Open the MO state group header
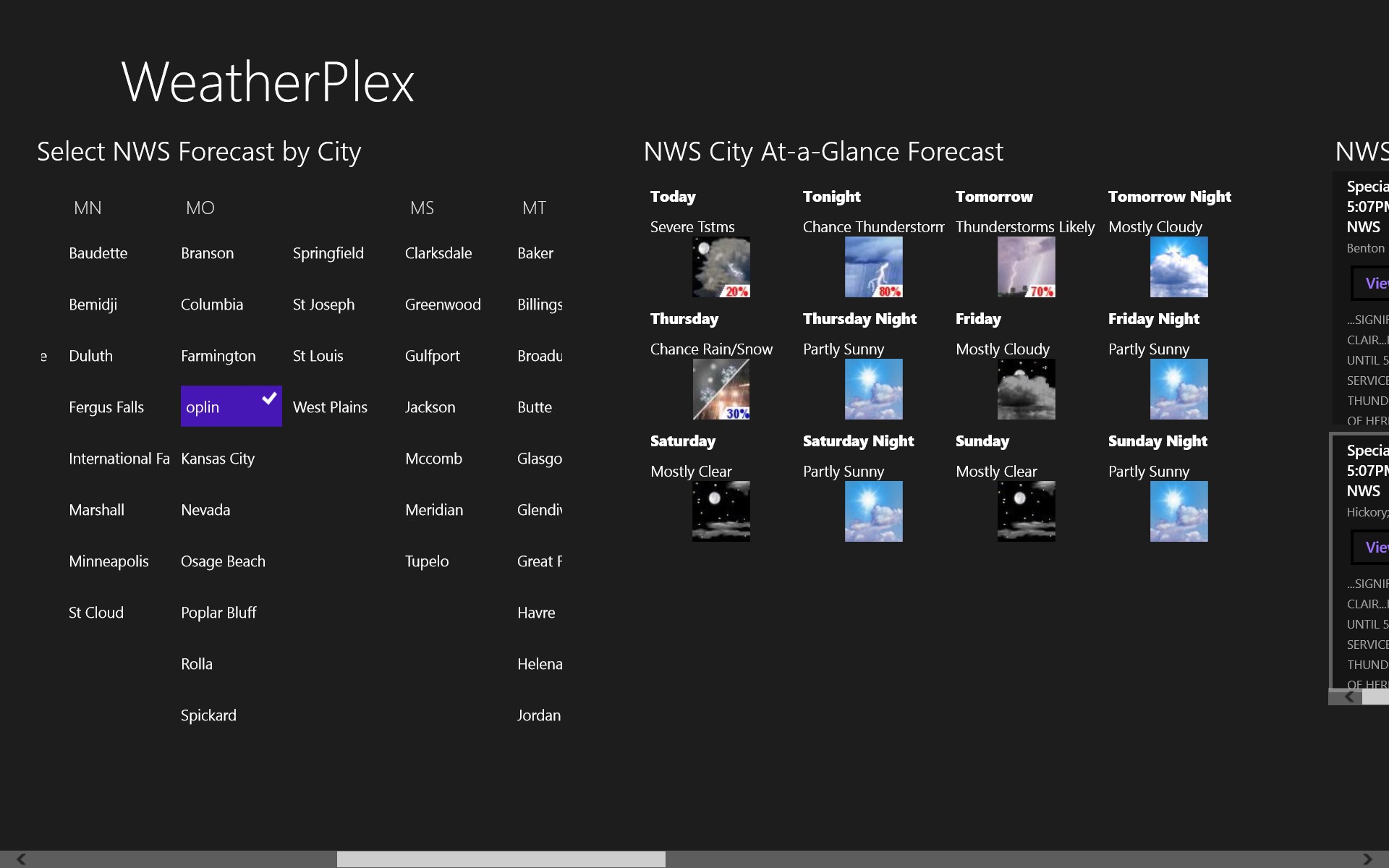 coord(200,208)
